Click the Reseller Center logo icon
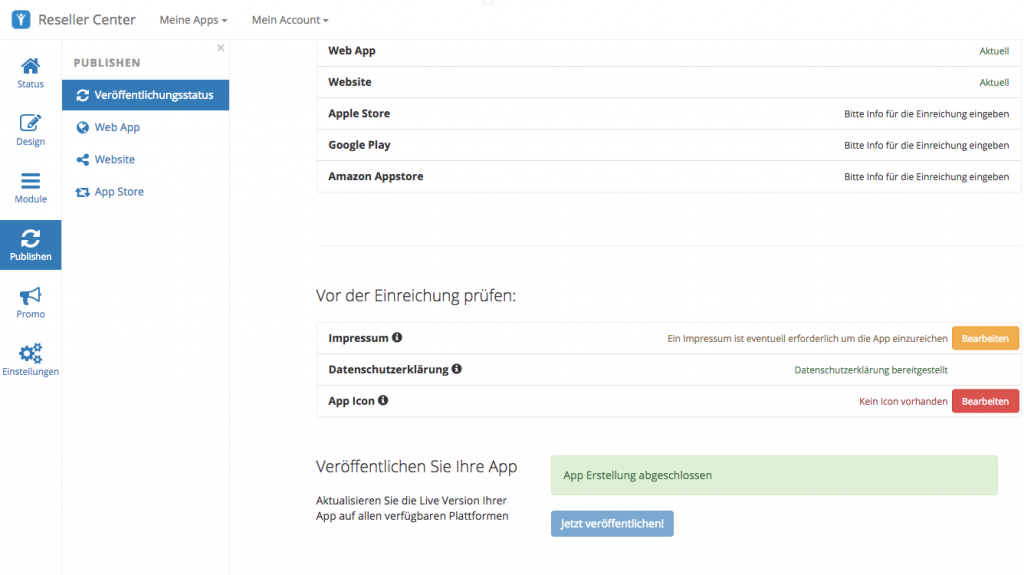The height and width of the screenshot is (575, 1024). coord(21,20)
